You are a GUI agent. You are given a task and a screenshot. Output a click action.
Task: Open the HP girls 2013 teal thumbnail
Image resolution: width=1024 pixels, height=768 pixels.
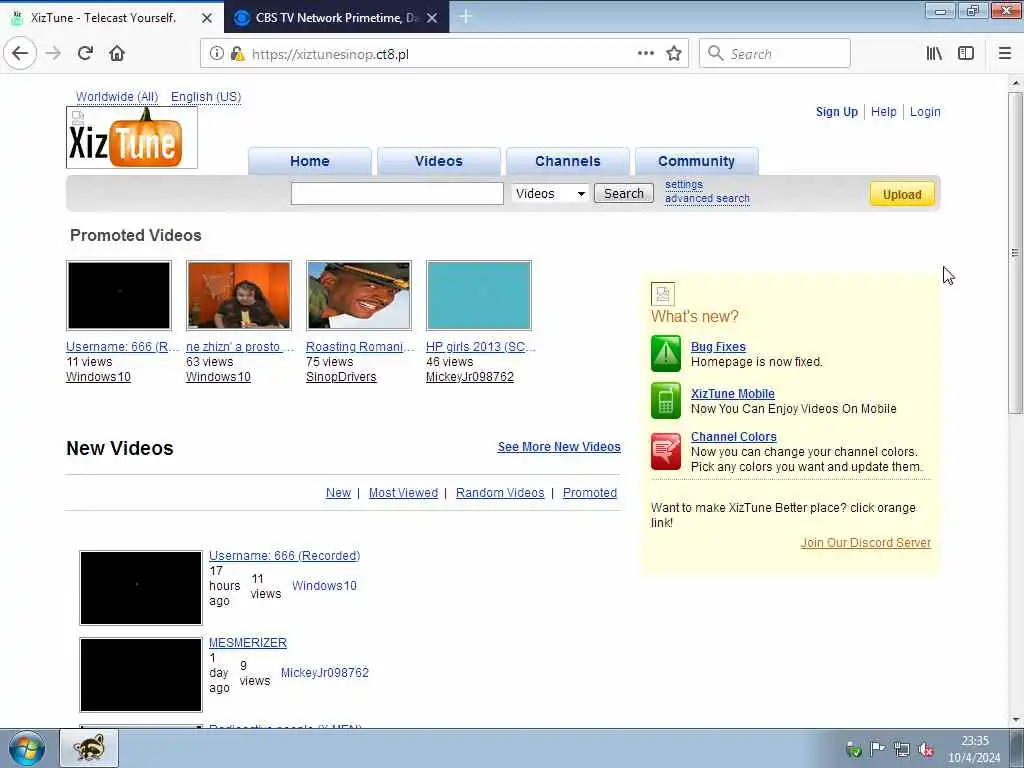(x=479, y=295)
